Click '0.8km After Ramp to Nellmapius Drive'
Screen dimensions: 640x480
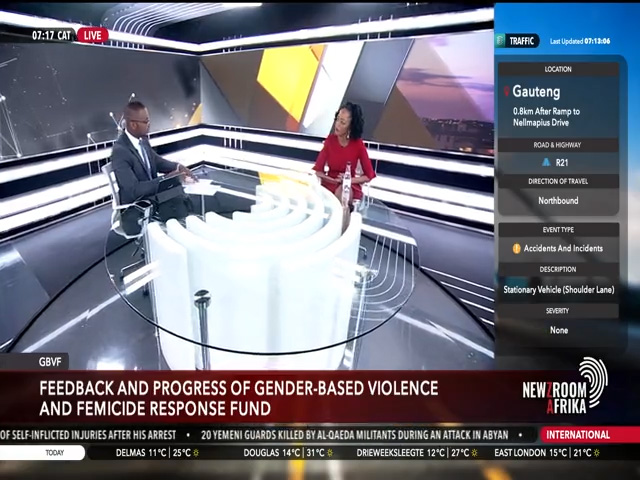546,117
